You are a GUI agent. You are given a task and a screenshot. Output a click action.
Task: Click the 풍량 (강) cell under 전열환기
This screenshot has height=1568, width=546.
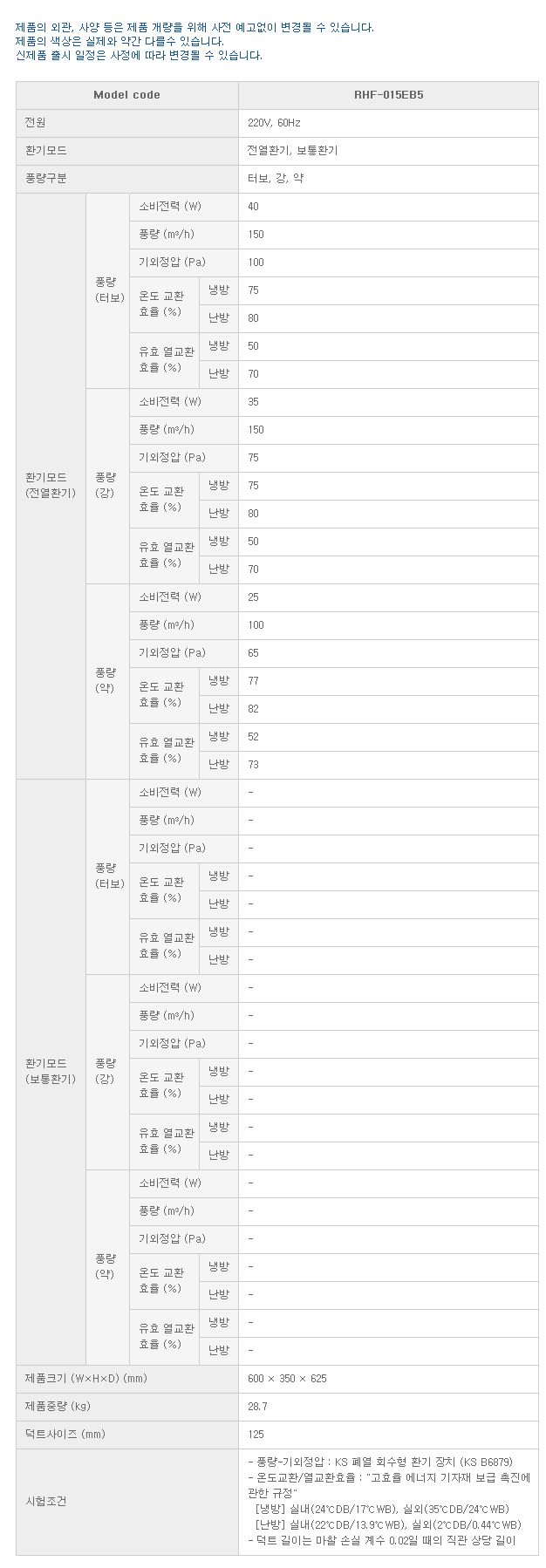pos(107,486)
